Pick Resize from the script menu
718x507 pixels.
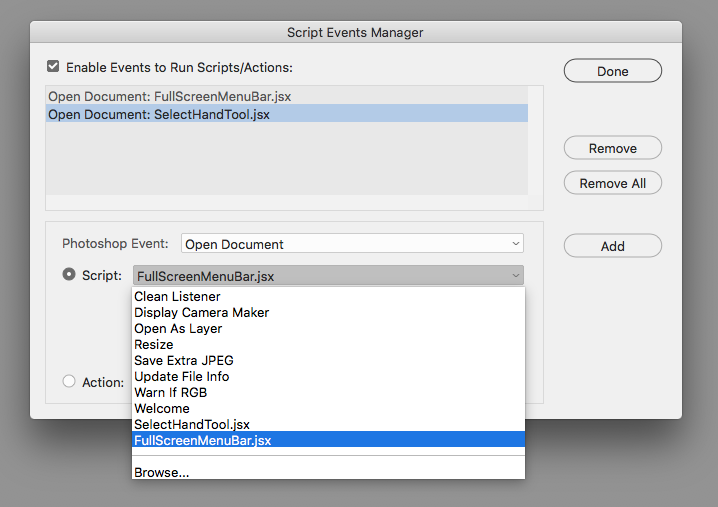coord(154,345)
